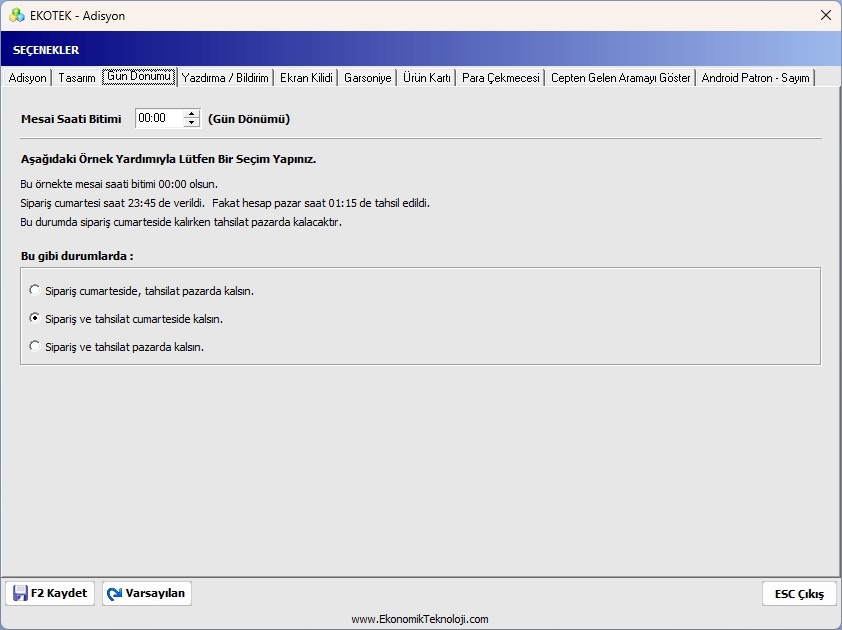Switch to the Tasarım tab
The image size is (842, 630).
click(77, 78)
